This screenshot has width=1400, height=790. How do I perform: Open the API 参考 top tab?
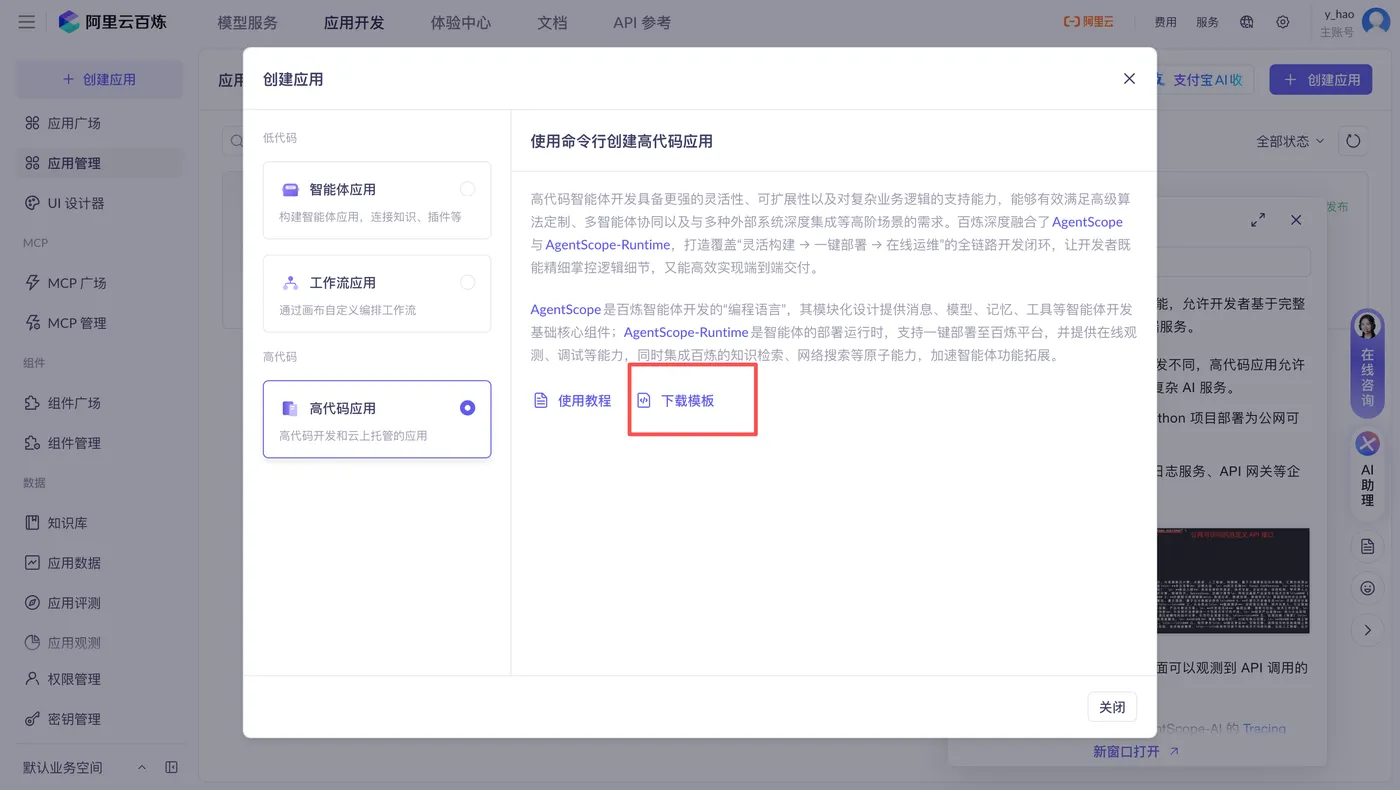tap(642, 22)
